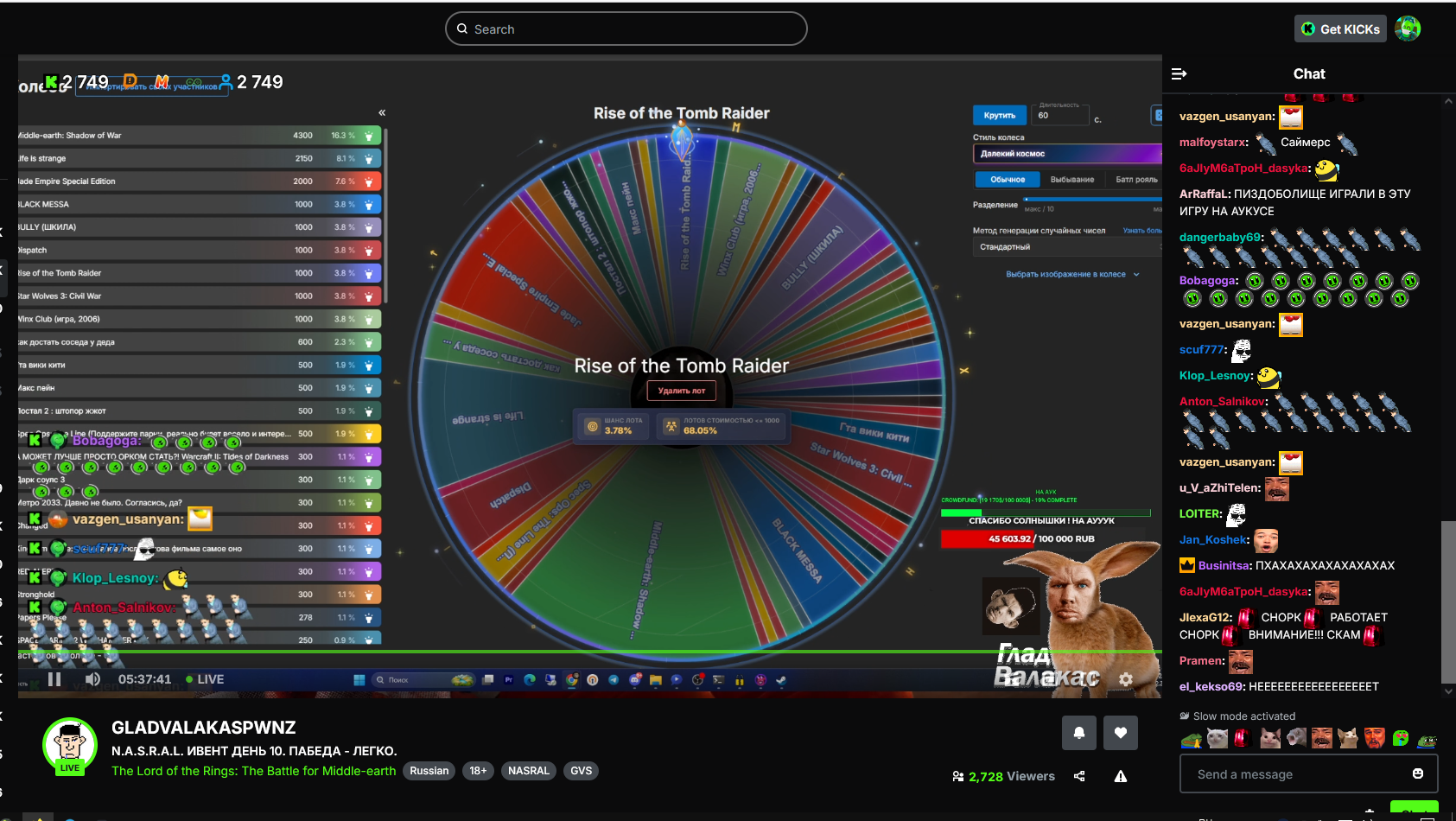Open el_kekso69 chat user profile

coord(1212,687)
